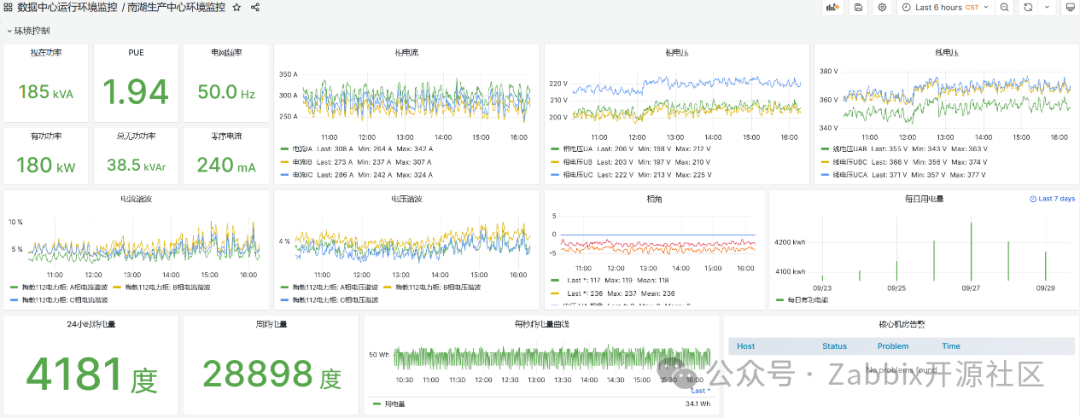
Task: Toggle the 相电压UA series in legend
Action: coord(578,149)
